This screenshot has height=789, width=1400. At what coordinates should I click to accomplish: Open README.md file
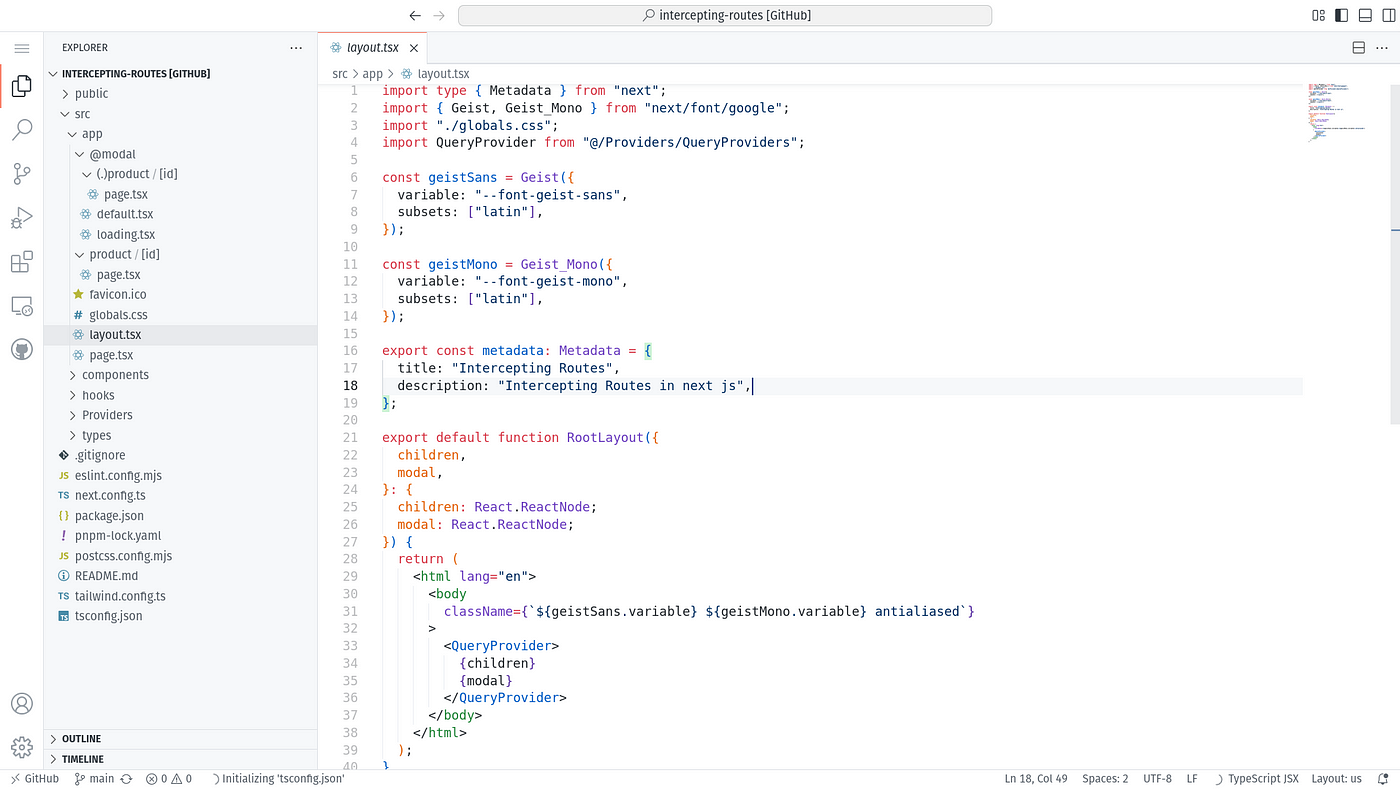pos(181,576)
